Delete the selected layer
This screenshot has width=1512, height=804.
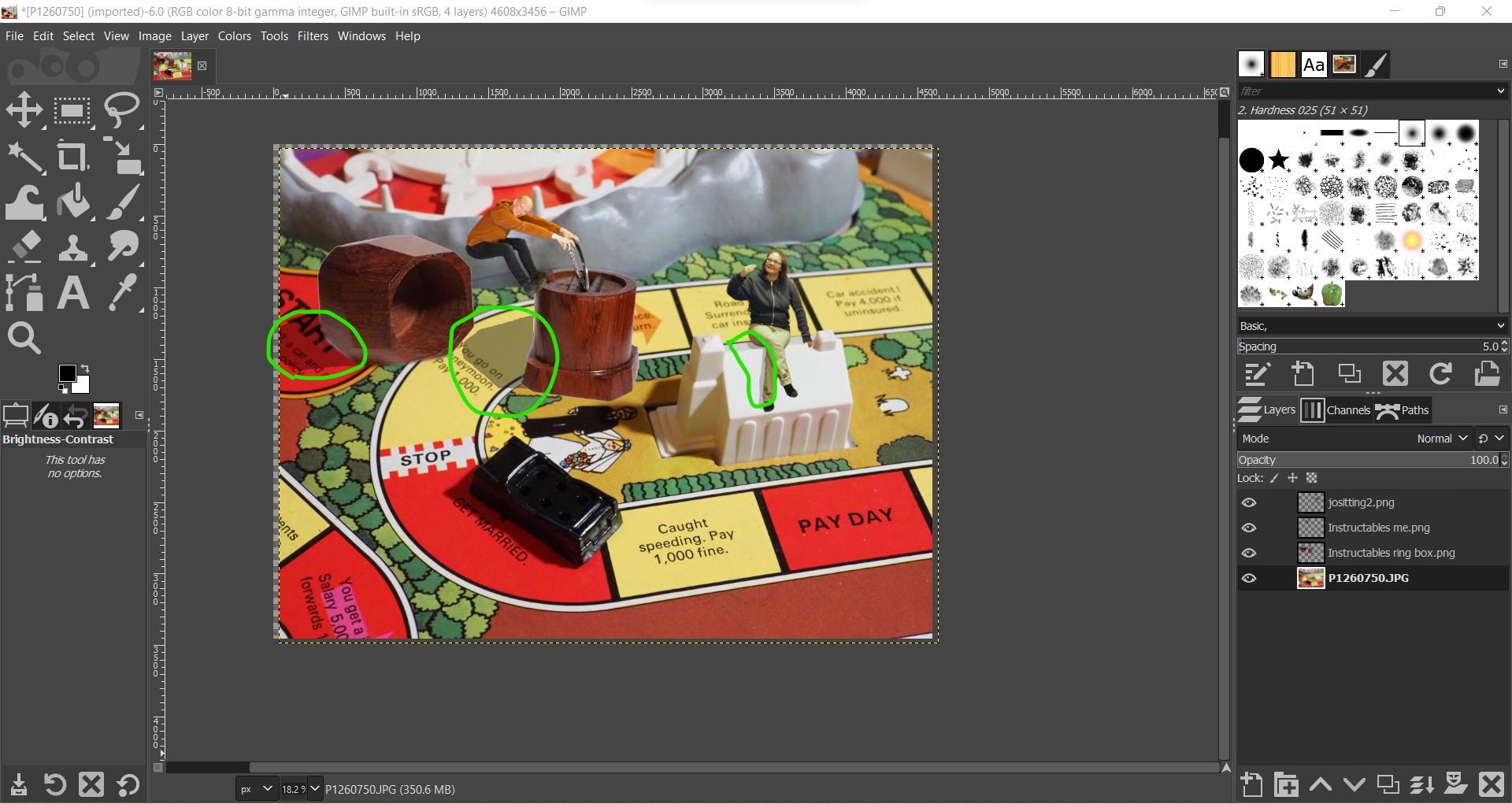coord(1492,785)
